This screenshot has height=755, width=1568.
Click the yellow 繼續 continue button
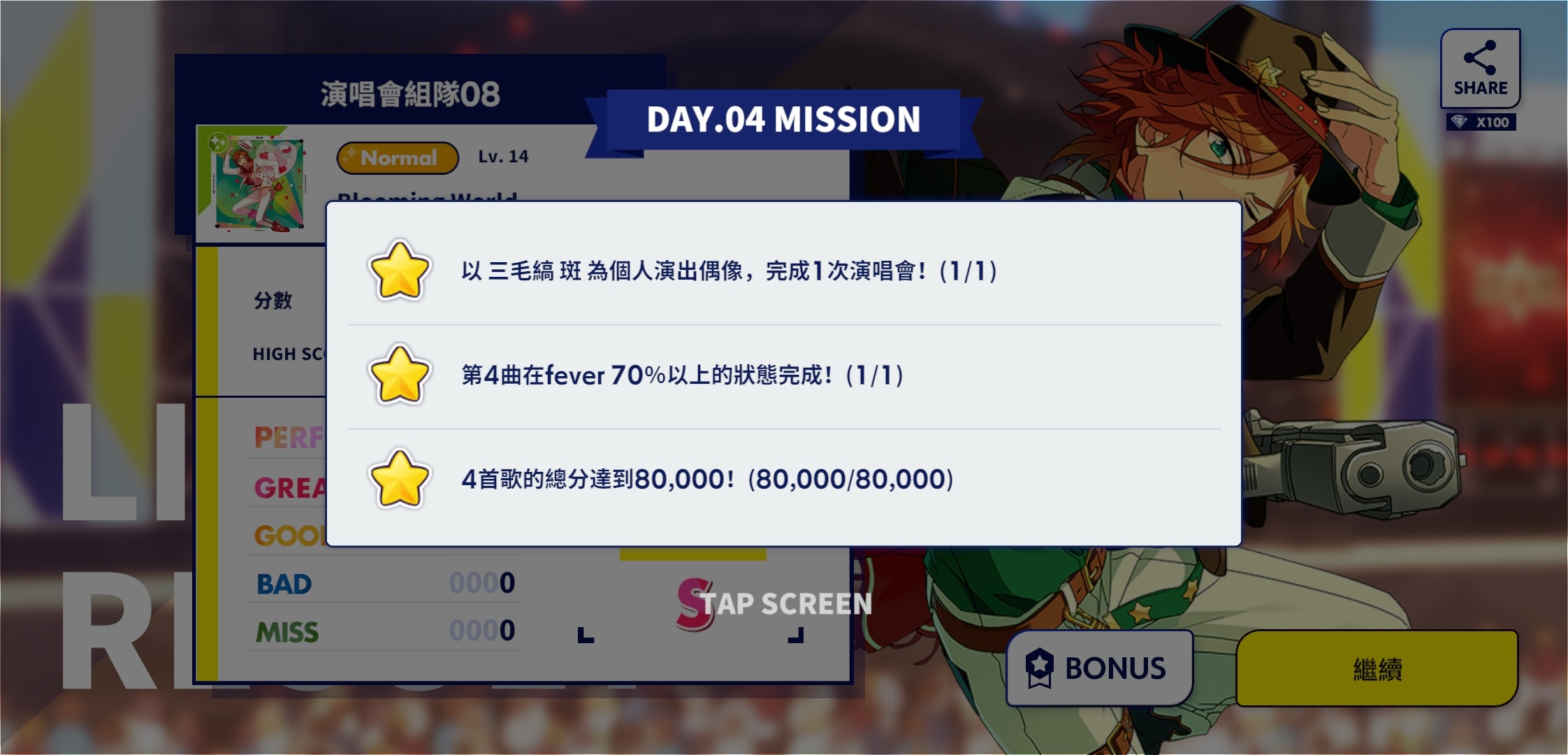[1377, 669]
